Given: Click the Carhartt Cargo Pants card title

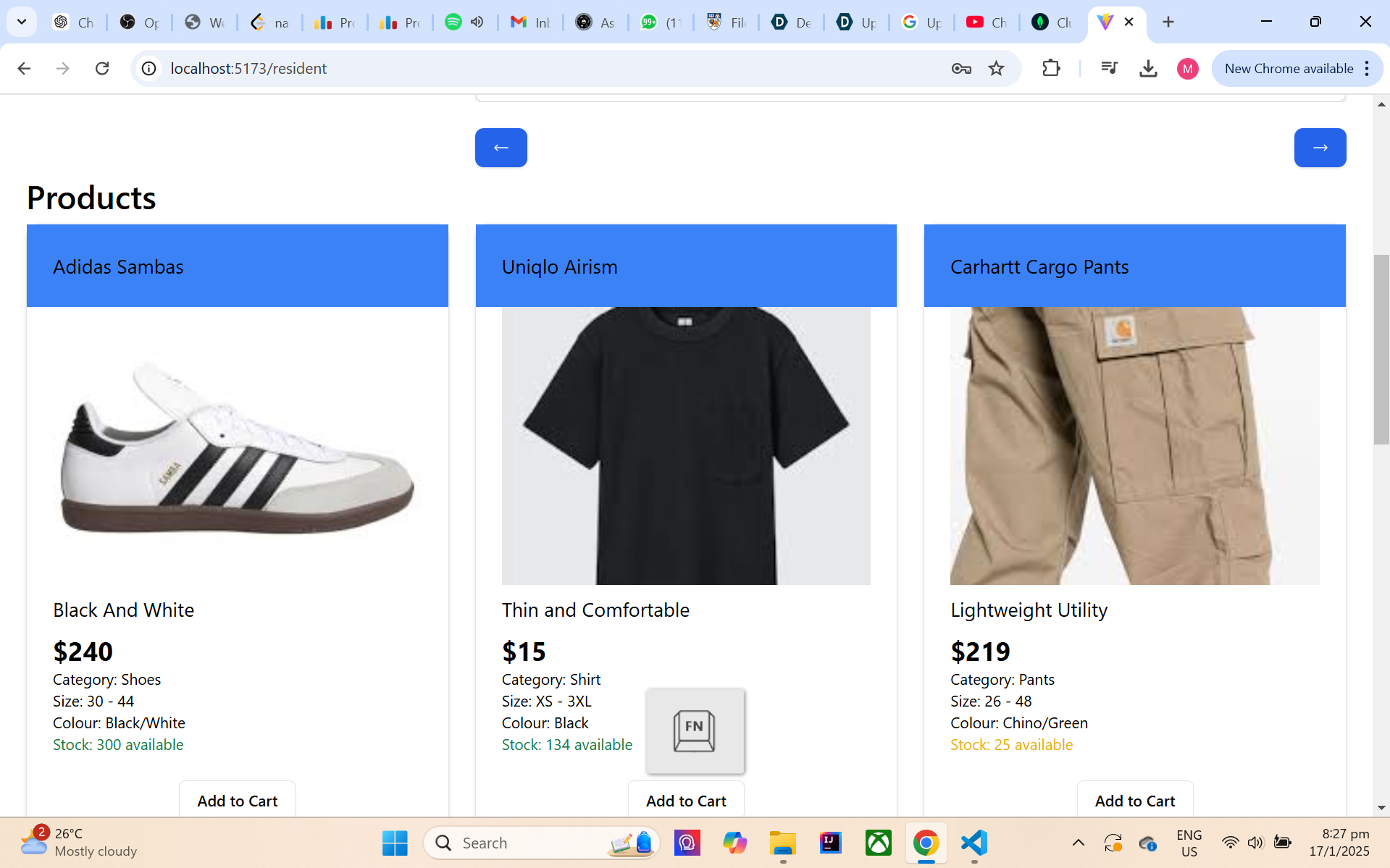Looking at the screenshot, I should coord(1039,266).
